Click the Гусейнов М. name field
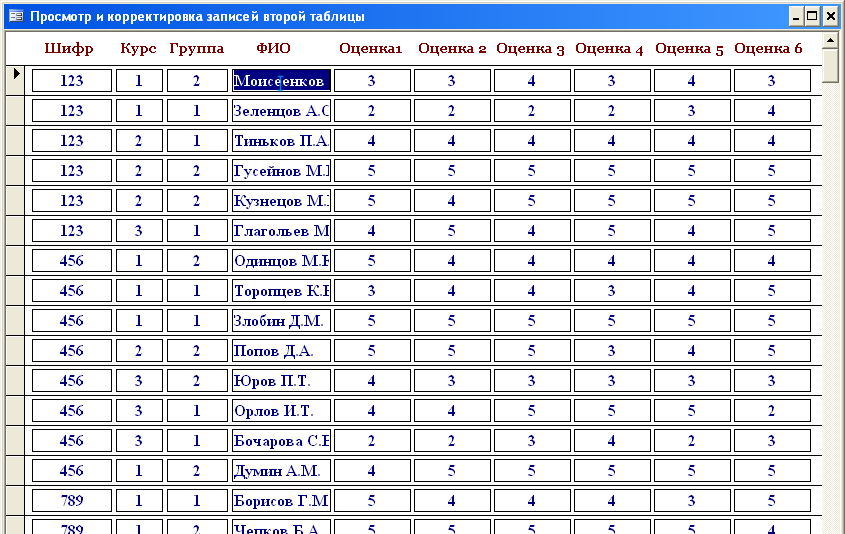Image resolution: width=845 pixels, height=534 pixels. [x=281, y=171]
